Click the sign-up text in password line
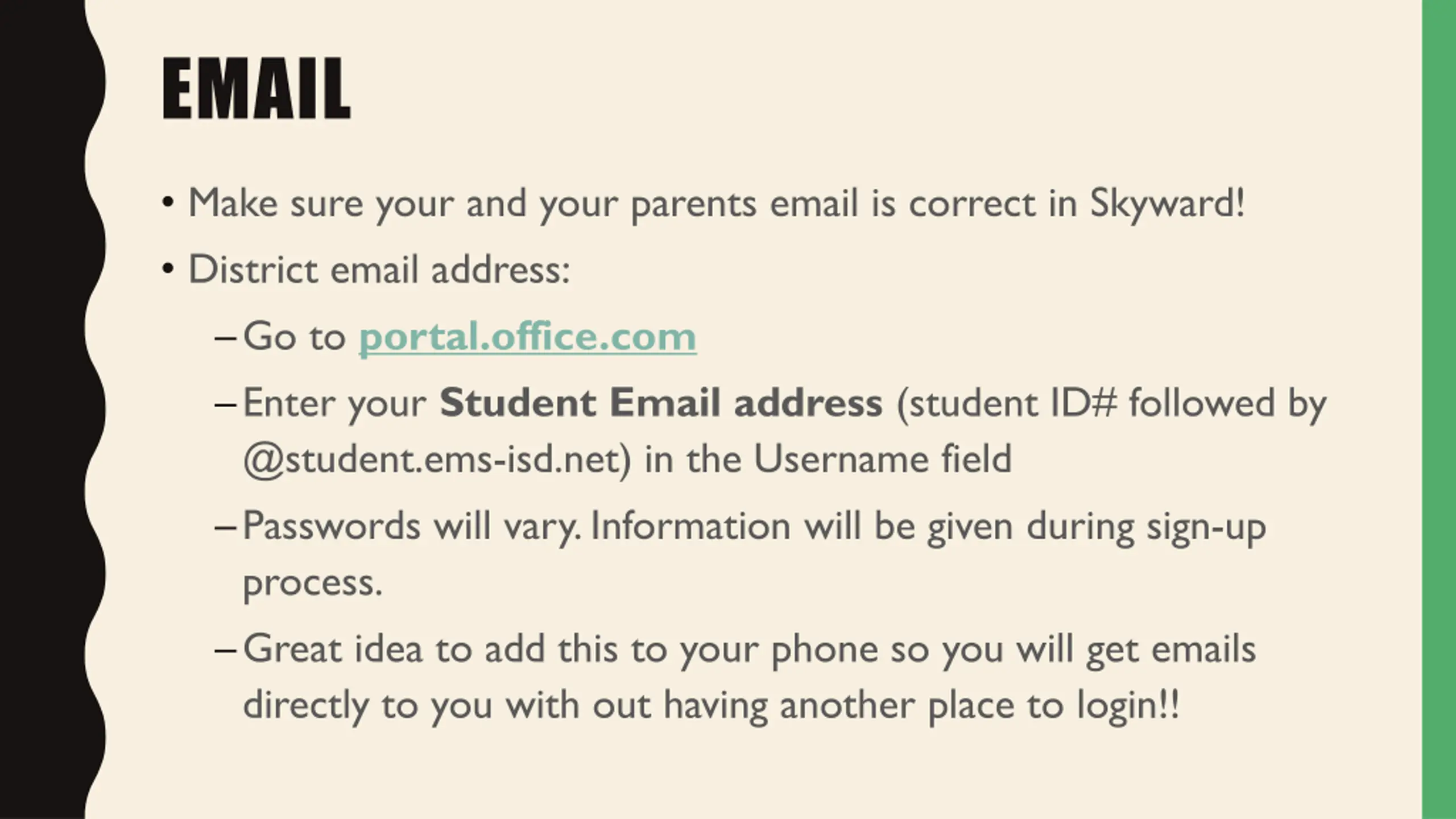 (x=1206, y=528)
